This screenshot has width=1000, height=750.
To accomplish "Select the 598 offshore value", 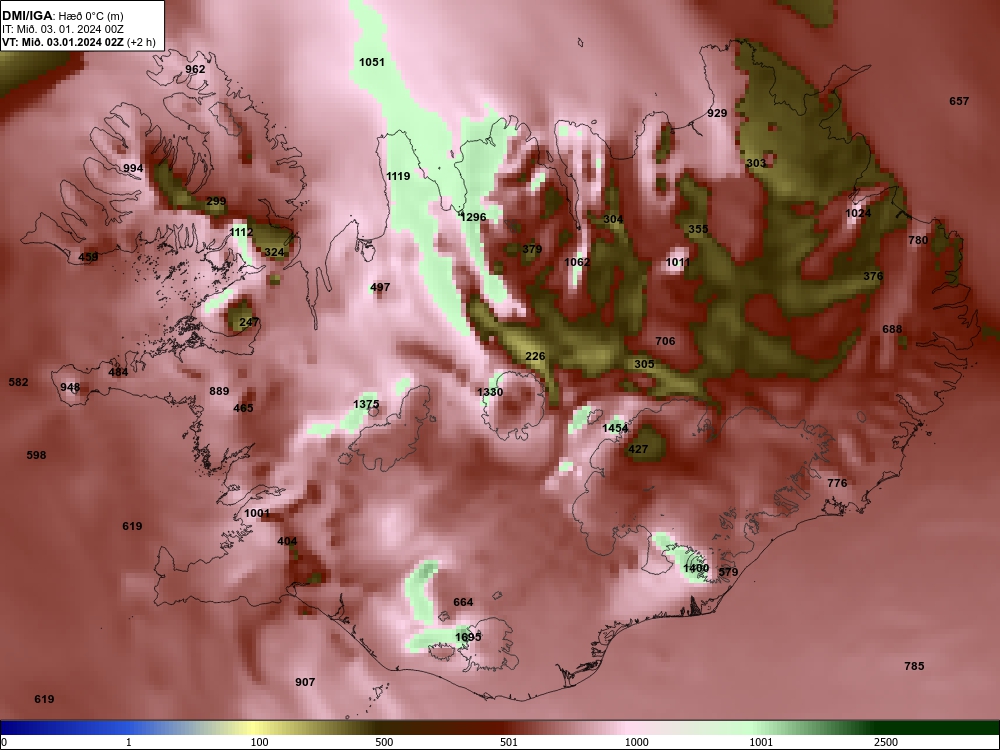I will pos(36,455).
